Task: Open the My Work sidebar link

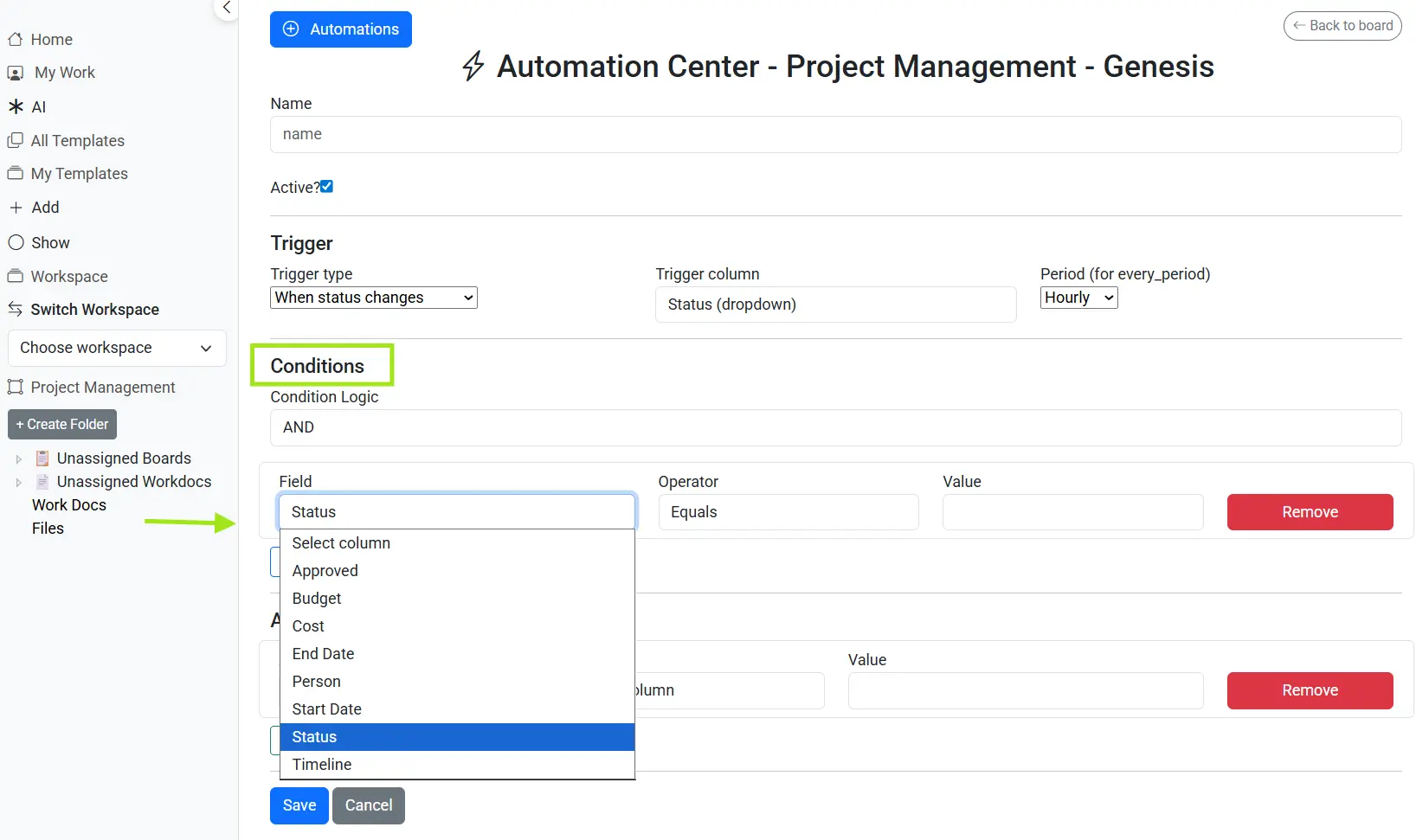Action: coord(65,73)
